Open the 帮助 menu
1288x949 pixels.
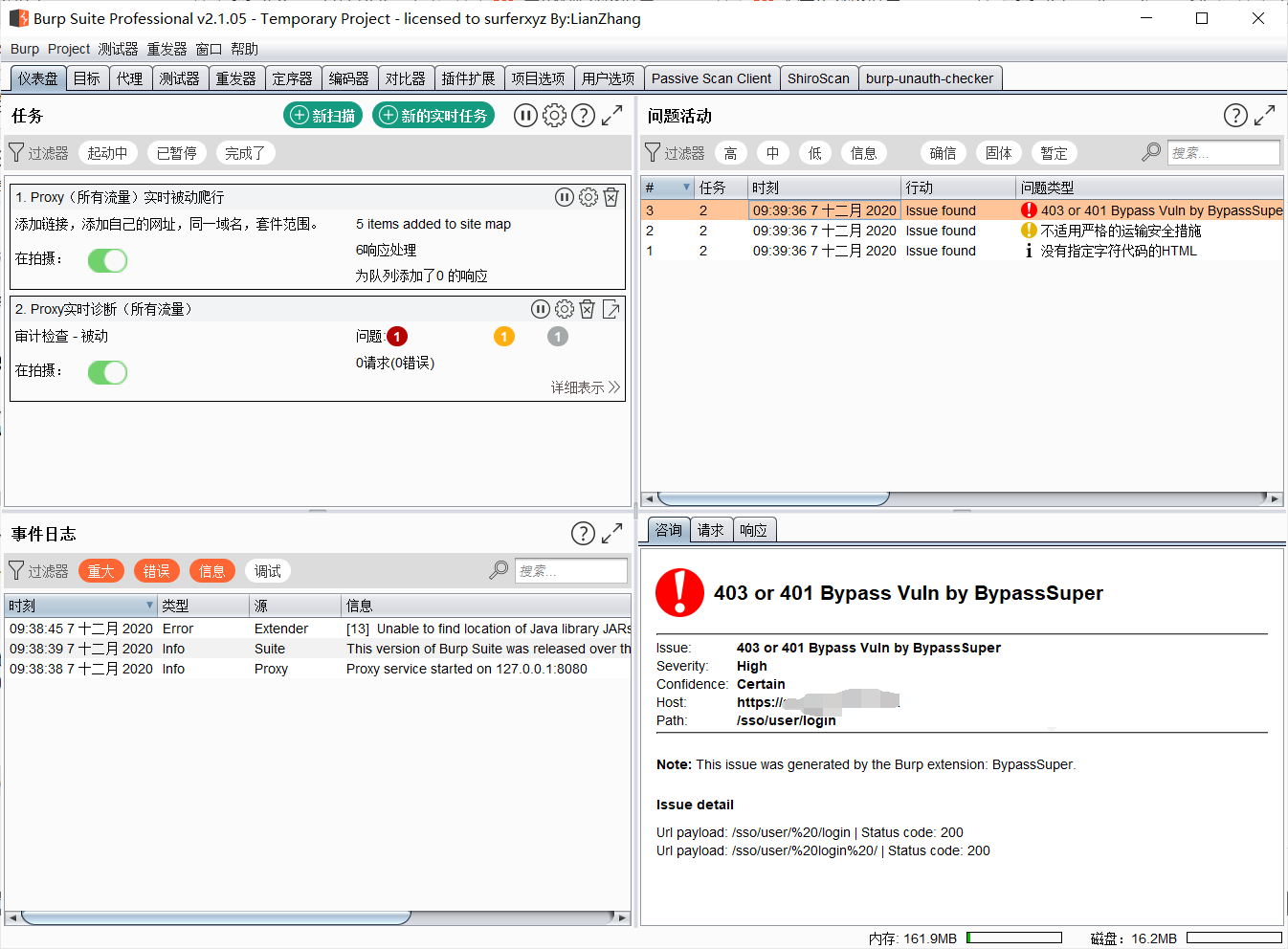(244, 49)
